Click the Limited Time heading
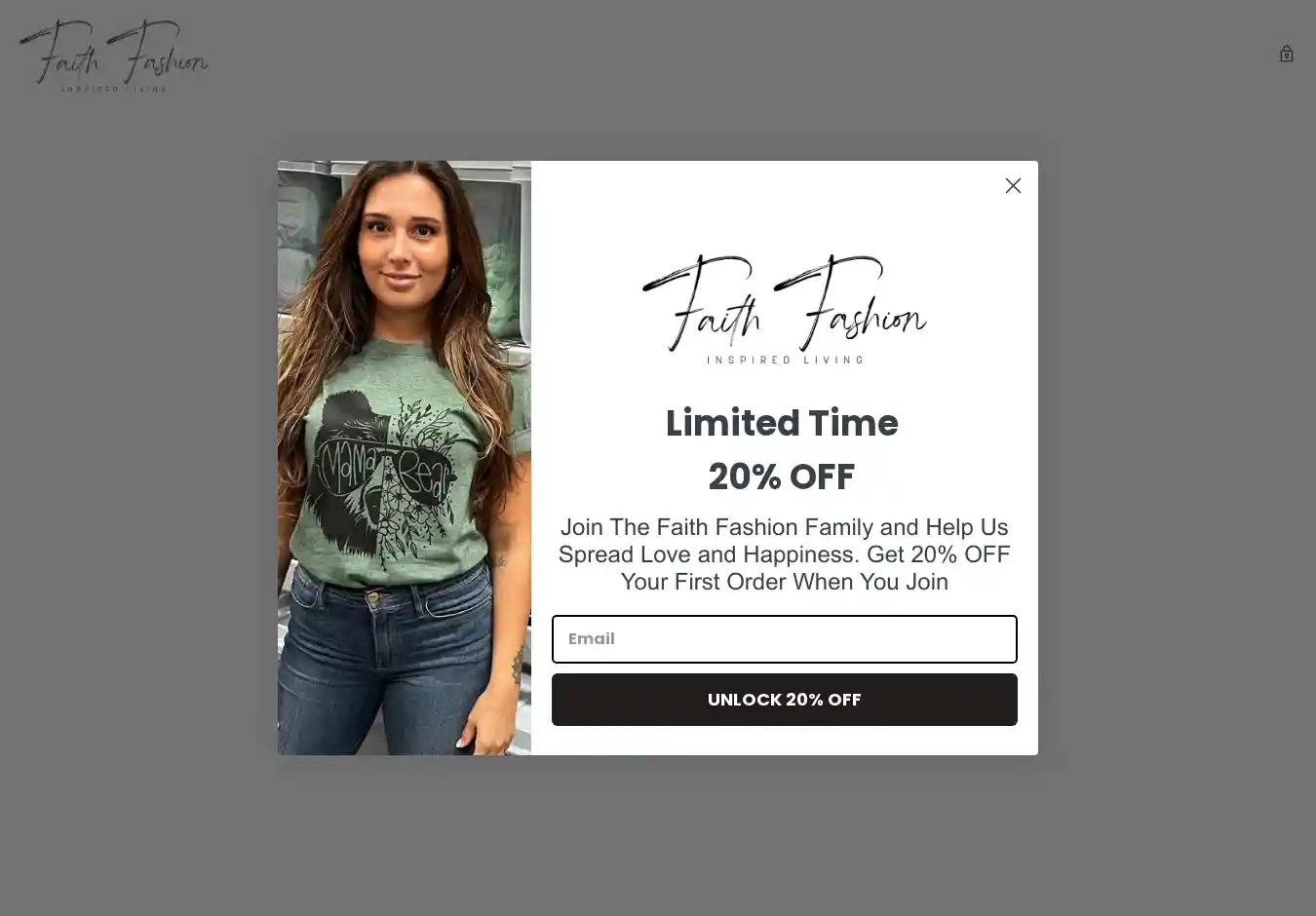This screenshot has width=1316, height=916. 782,423
